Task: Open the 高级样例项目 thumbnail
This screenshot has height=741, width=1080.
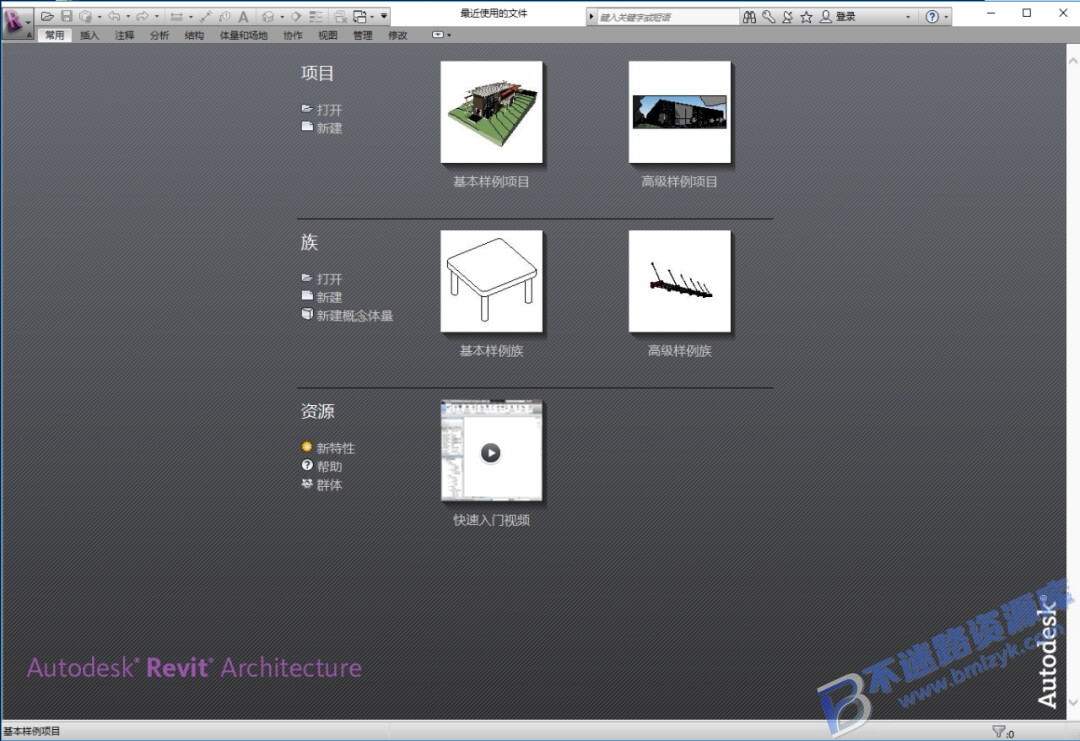Action: [x=680, y=112]
